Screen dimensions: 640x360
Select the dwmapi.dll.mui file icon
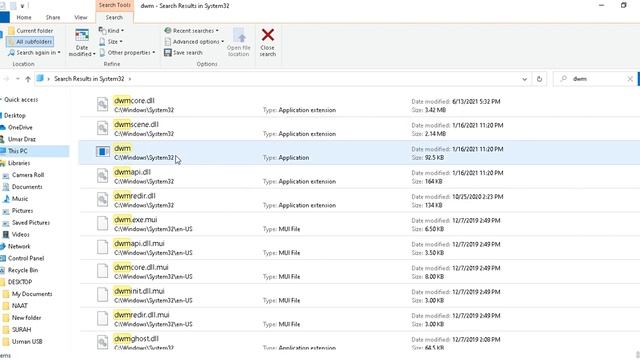click(x=103, y=247)
